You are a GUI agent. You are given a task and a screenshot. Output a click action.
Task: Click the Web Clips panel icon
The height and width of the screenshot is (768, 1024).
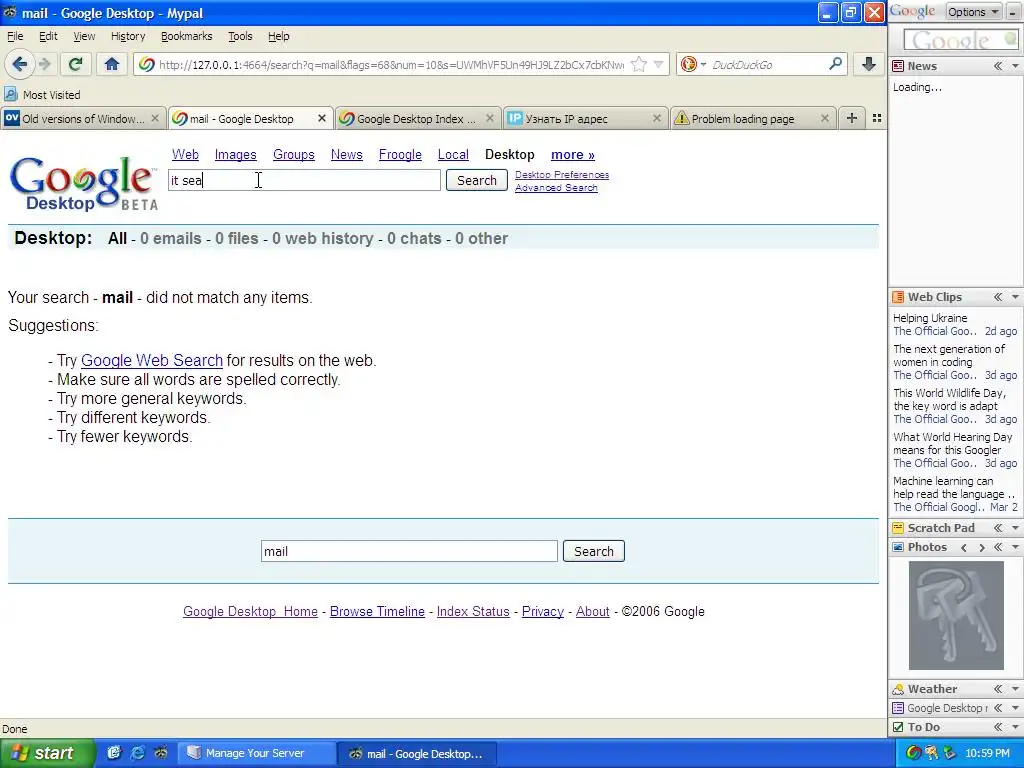(x=898, y=297)
